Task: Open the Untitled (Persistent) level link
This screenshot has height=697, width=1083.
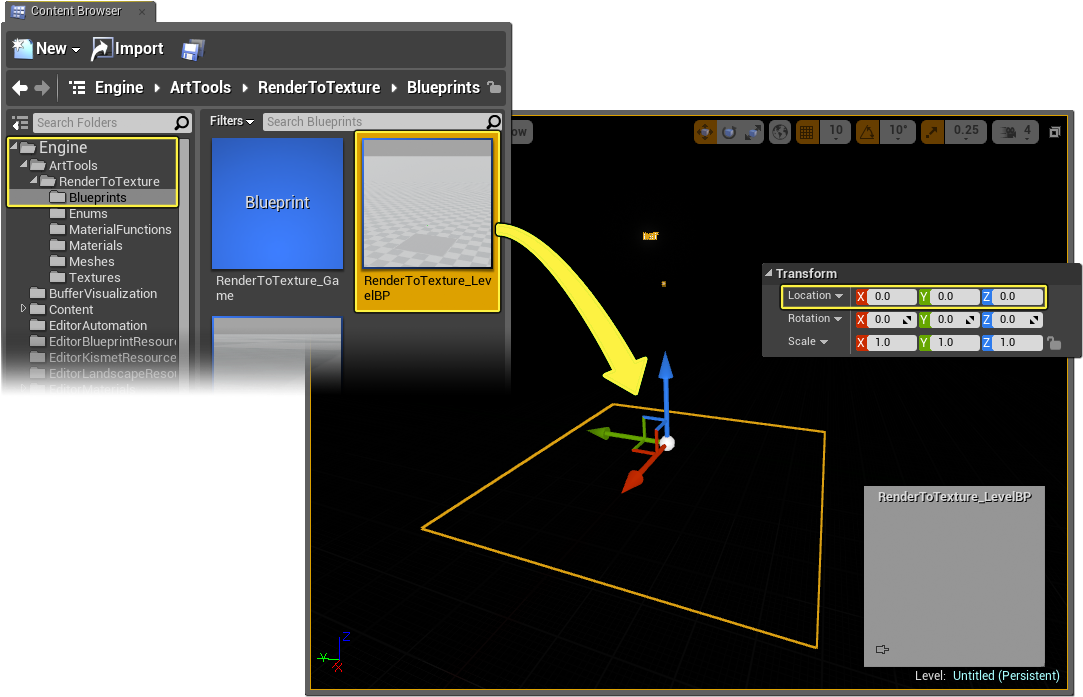Action: click(x=1006, y=676)
